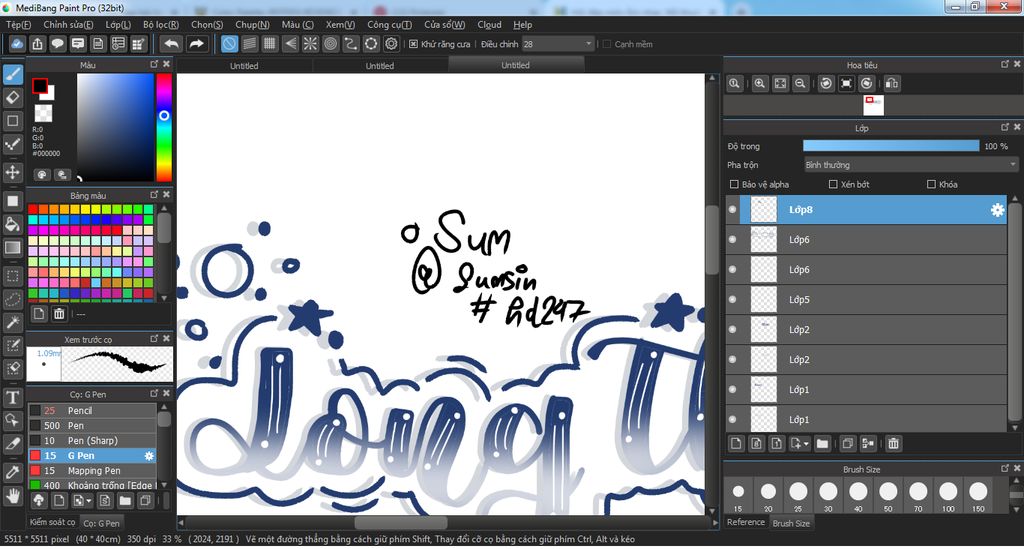Enable Xén bớt clipping checkbox

(x=833, y=185)
